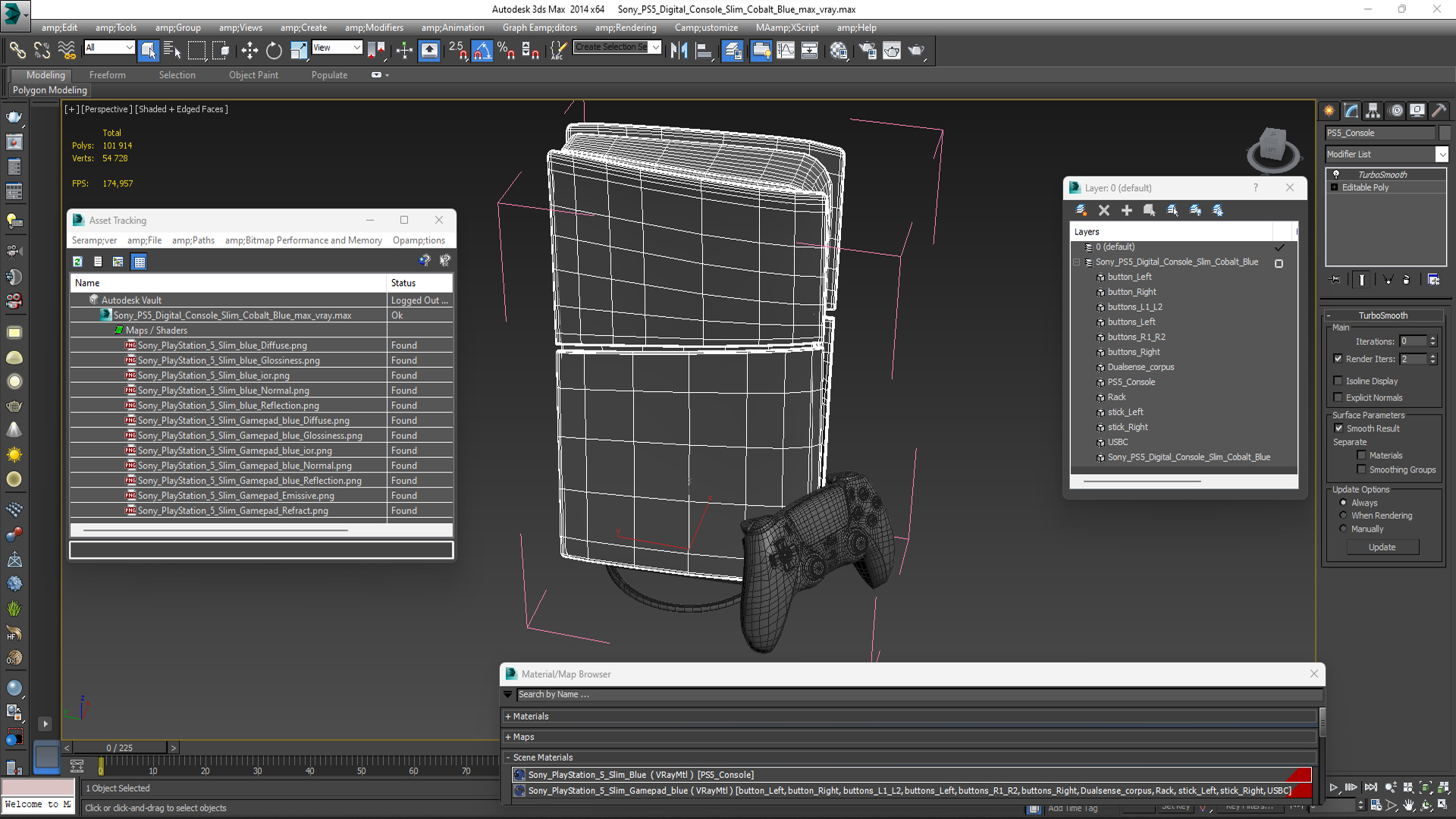Image resolution: width=1456 pixels, height=819 pixels.
Task: Check Separate by Materials
Action: (x=1361, y=455)
